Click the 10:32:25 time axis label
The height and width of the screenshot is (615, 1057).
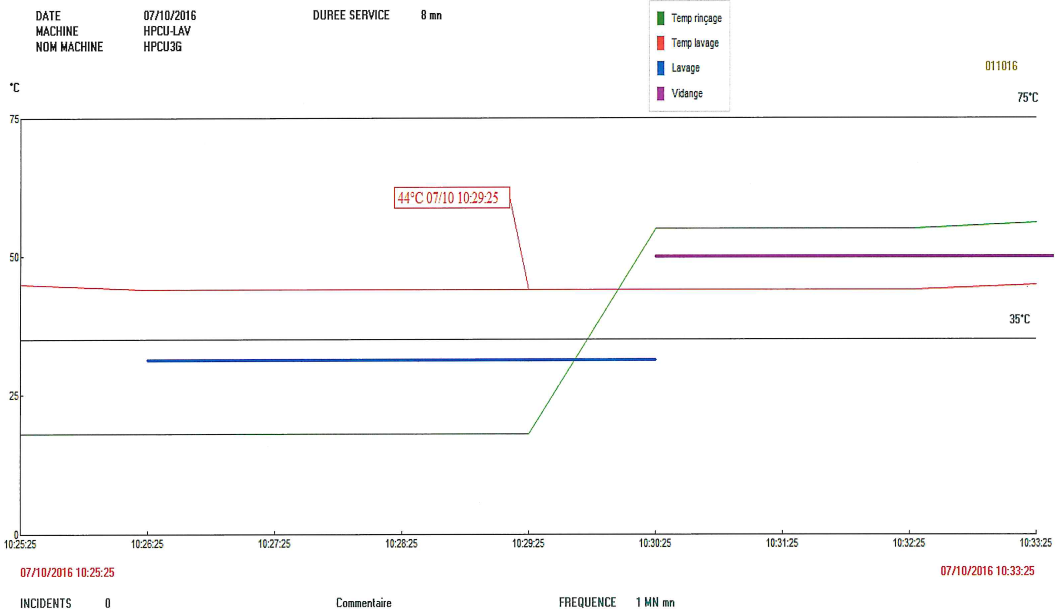click(909, 545)
